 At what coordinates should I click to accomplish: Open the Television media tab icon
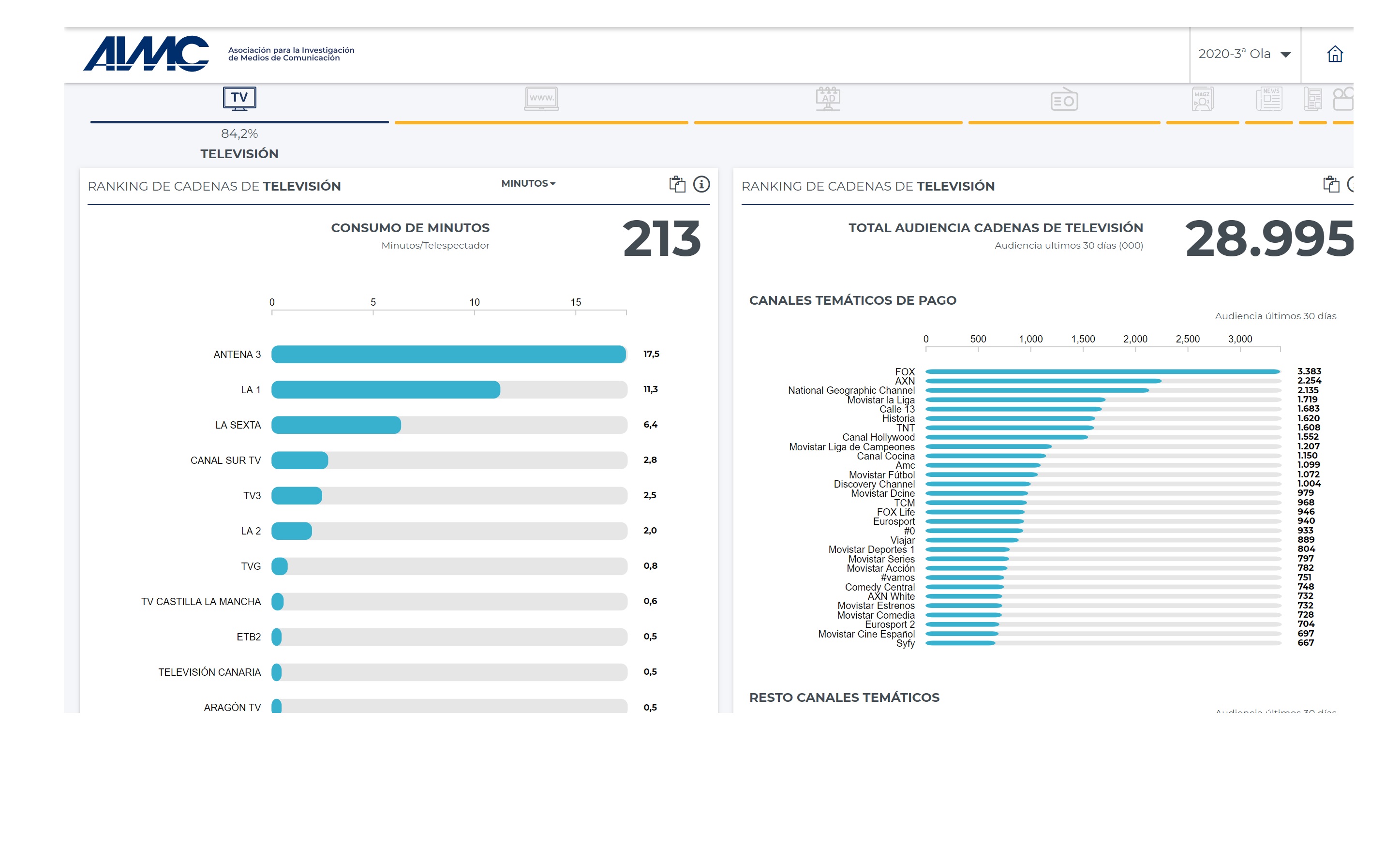tap(239, 98)
